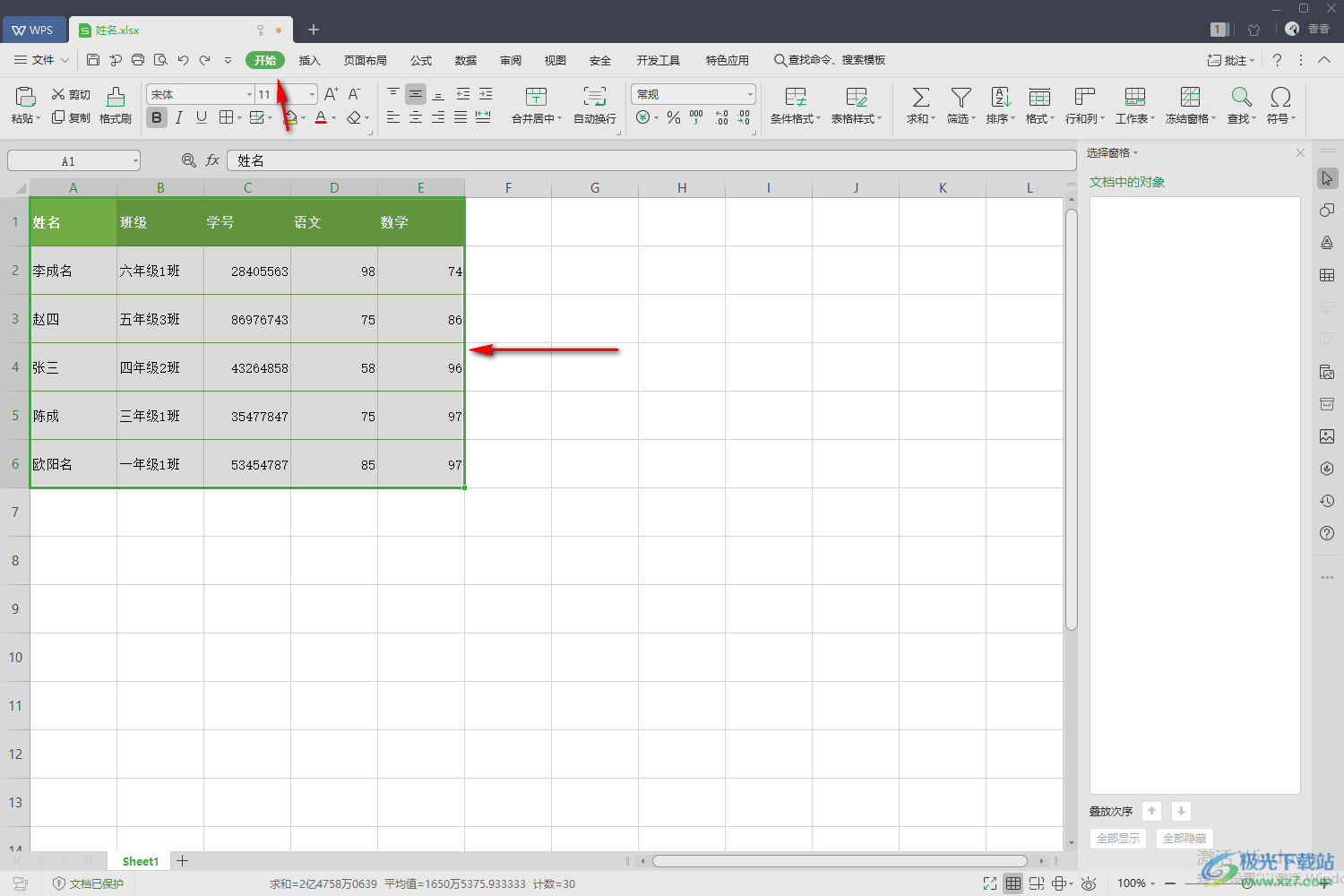The width and height of the screenshot is (1344, 896).
Task: Click the Cut (剪切) scissors button
Action: click(71, 94)
